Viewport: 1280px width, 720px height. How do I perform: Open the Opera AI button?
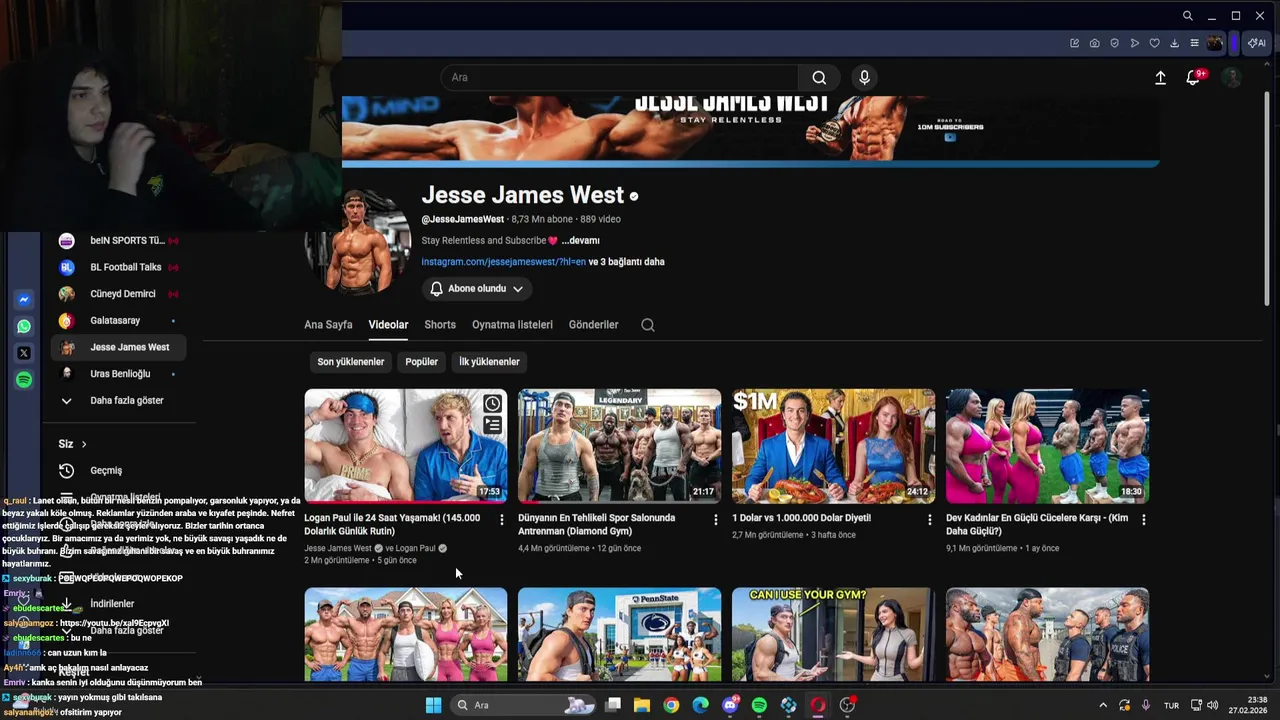[1257, 43]
